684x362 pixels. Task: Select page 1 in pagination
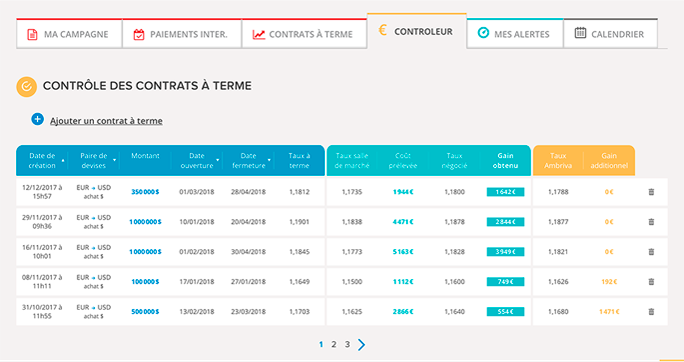(321, 345)
